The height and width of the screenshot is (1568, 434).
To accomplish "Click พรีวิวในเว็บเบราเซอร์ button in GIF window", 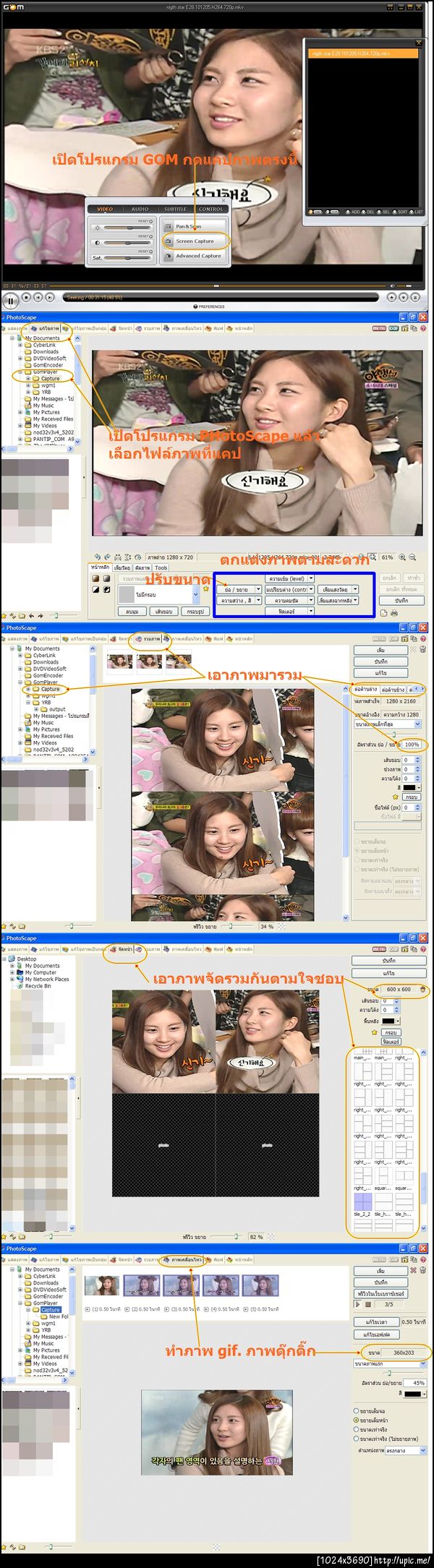I will (x=380, y=1294).
